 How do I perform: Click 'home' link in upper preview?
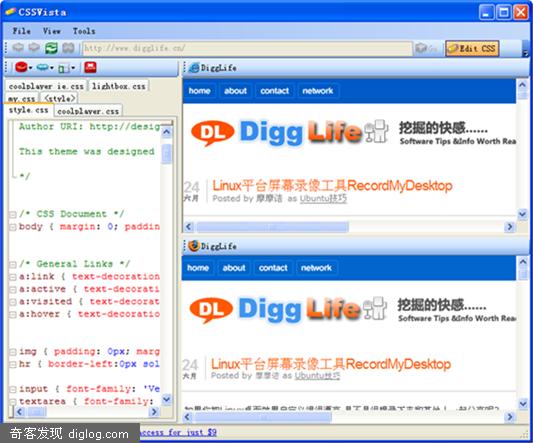pos(200,91)
